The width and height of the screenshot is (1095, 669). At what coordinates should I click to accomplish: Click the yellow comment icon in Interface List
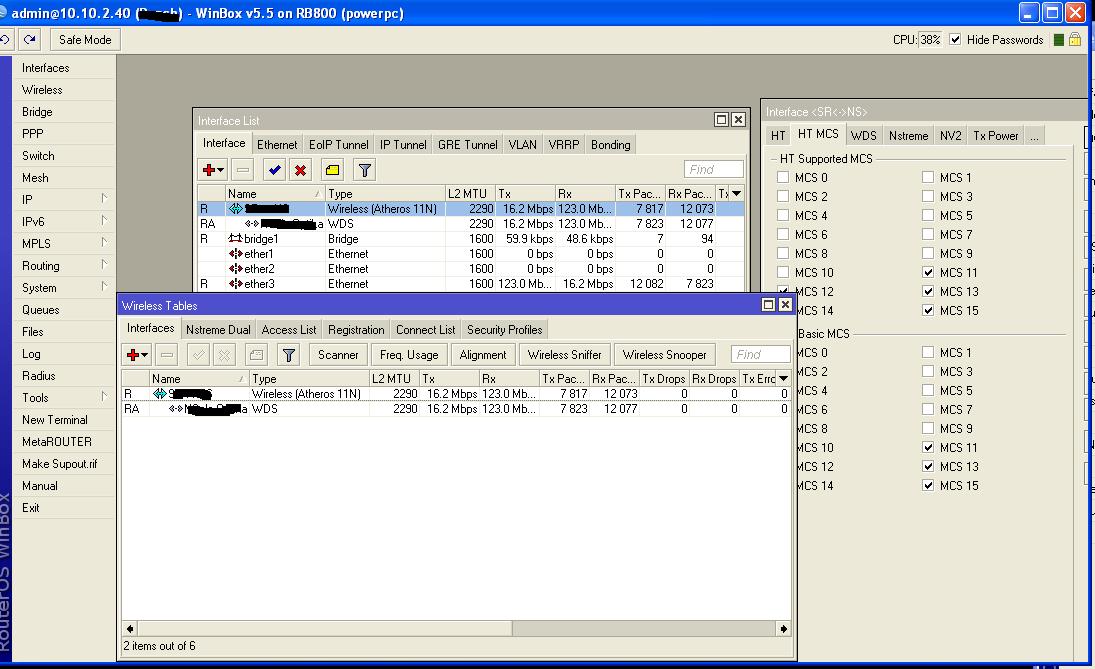pyautogui.click(x=333, y=170)
